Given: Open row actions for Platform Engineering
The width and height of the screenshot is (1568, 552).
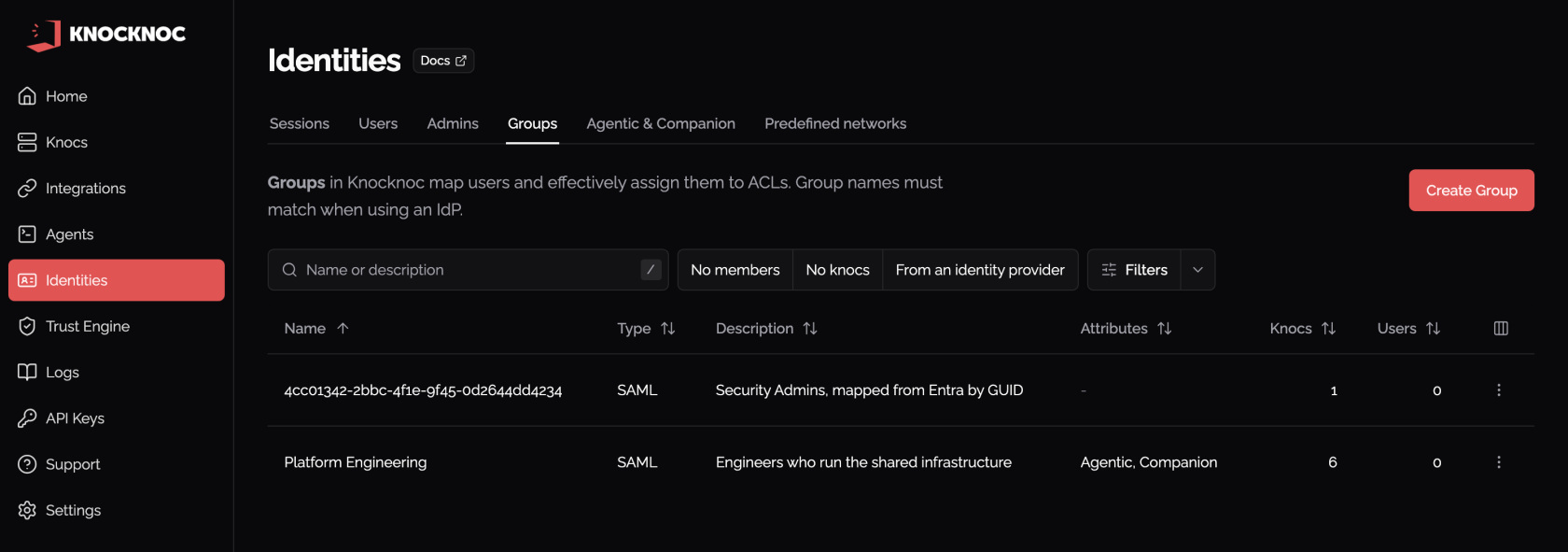Looking at the screenshot, I should (x=1499, y=462).
